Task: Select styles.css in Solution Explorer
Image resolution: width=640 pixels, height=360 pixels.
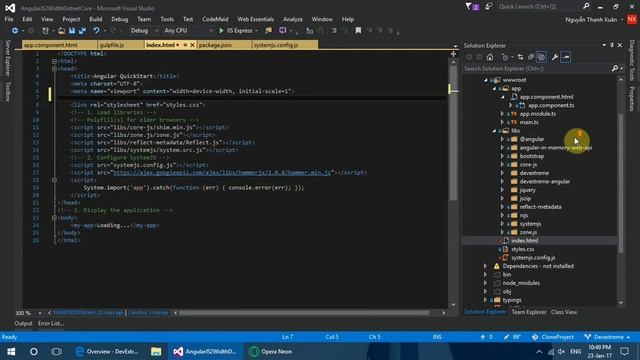Action: pyautogui.click(x=522, y=249)
